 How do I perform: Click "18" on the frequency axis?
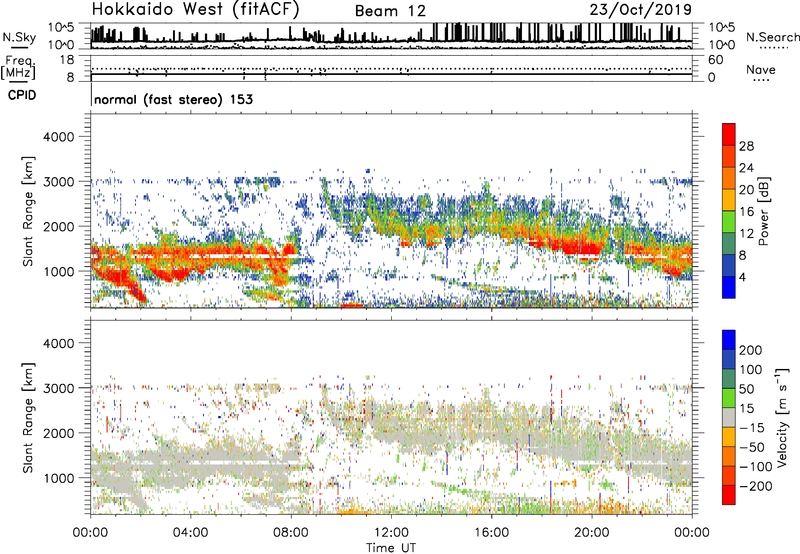tap(67, 60)
